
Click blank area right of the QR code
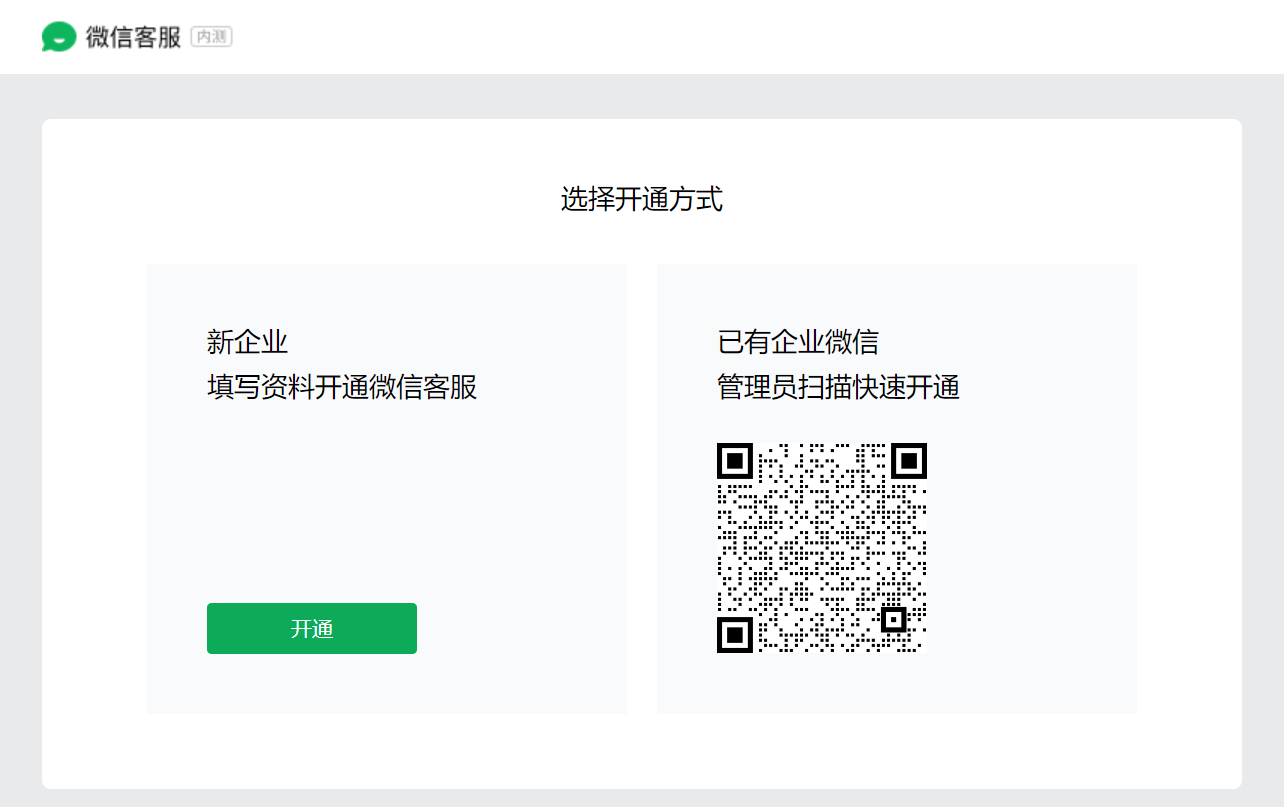click(1030, 548)
